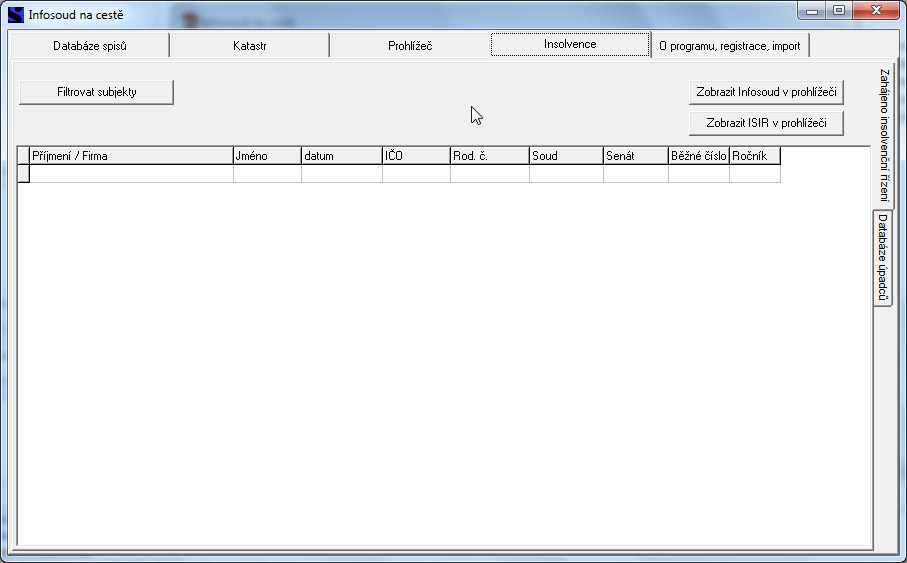Select the Insolvence tab
Screen dimensions: 907x563
point(570,44)
